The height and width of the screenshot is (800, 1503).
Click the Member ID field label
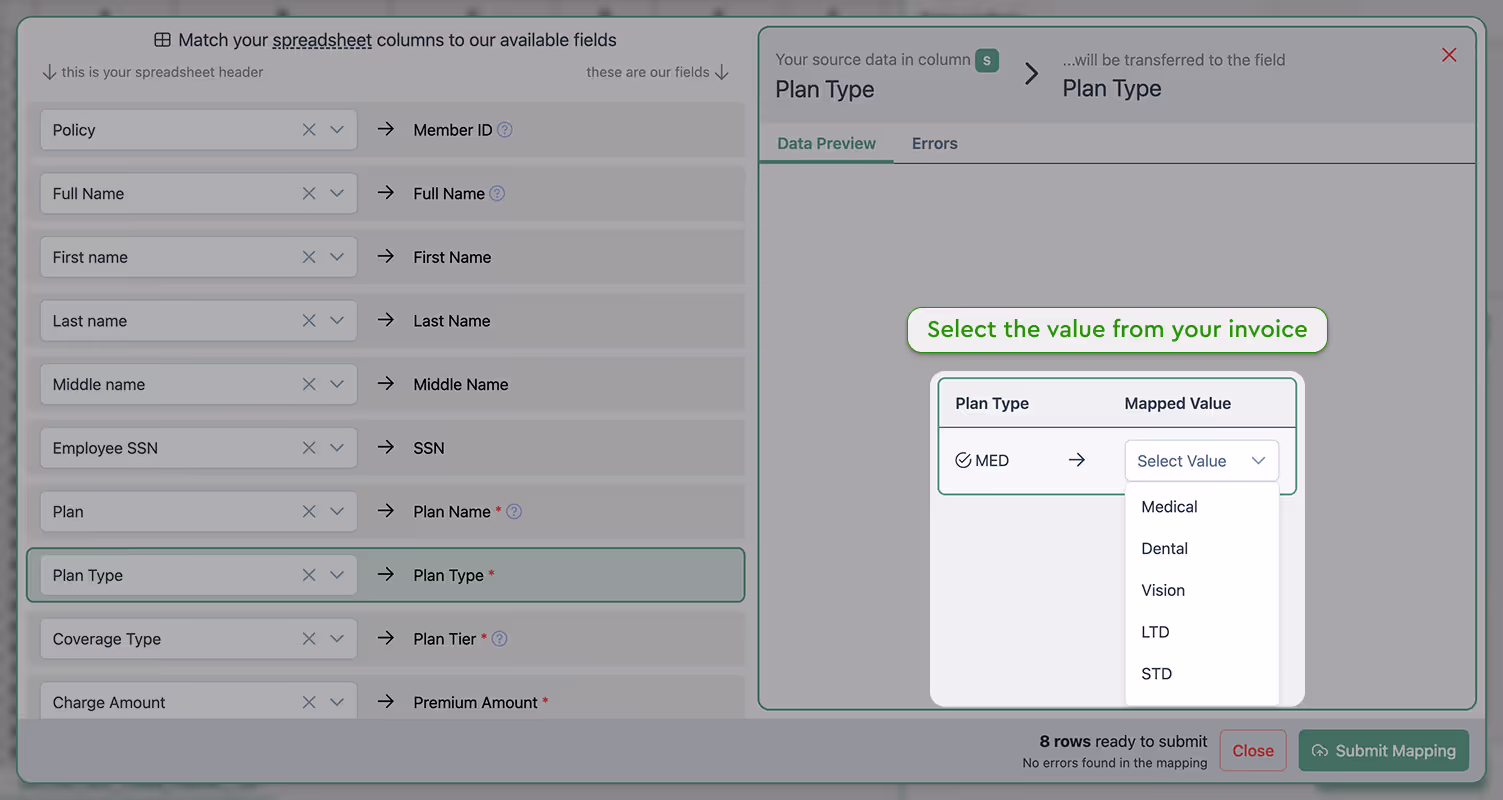coord(453,130)
